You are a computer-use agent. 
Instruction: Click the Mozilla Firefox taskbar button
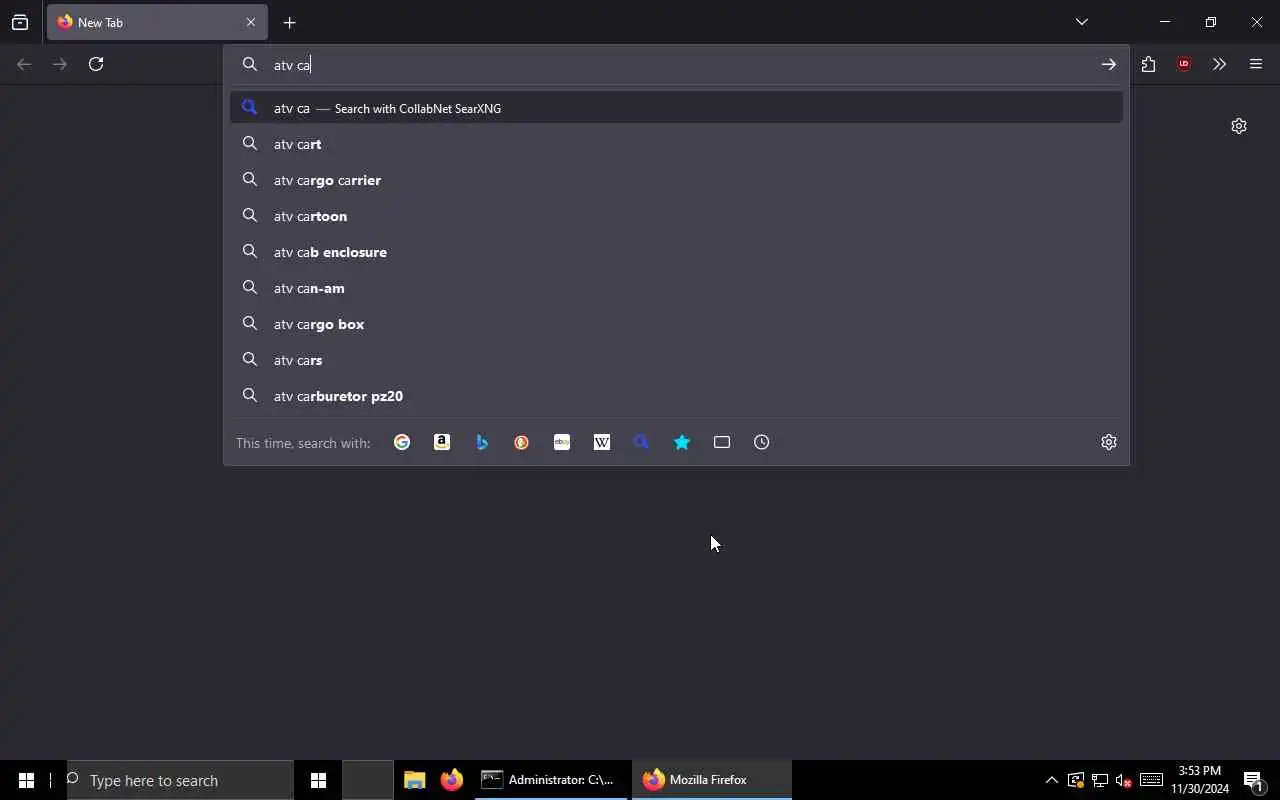pos(711,780)
